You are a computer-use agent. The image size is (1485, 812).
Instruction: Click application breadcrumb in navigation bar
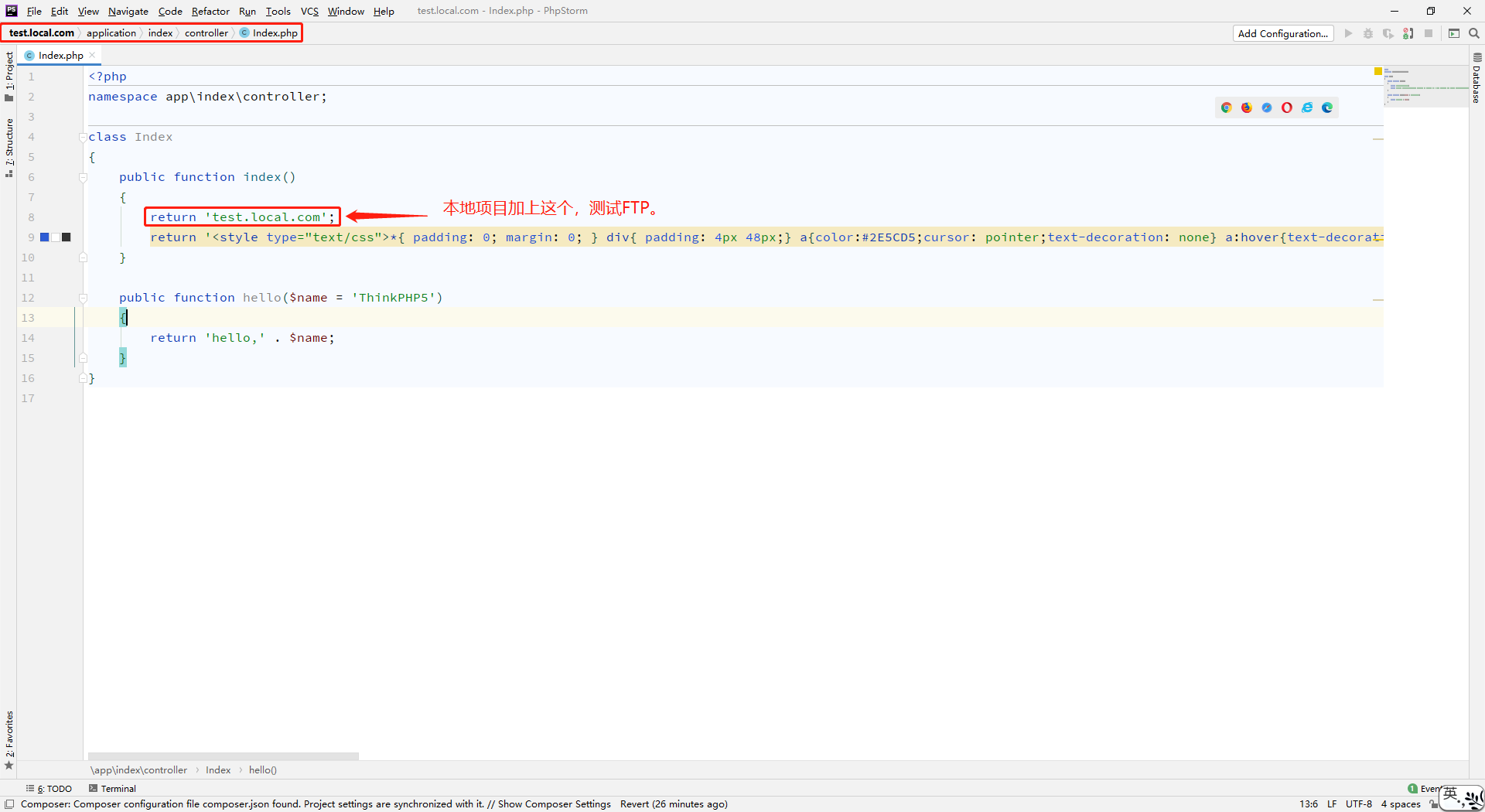(x=111, y=32)
